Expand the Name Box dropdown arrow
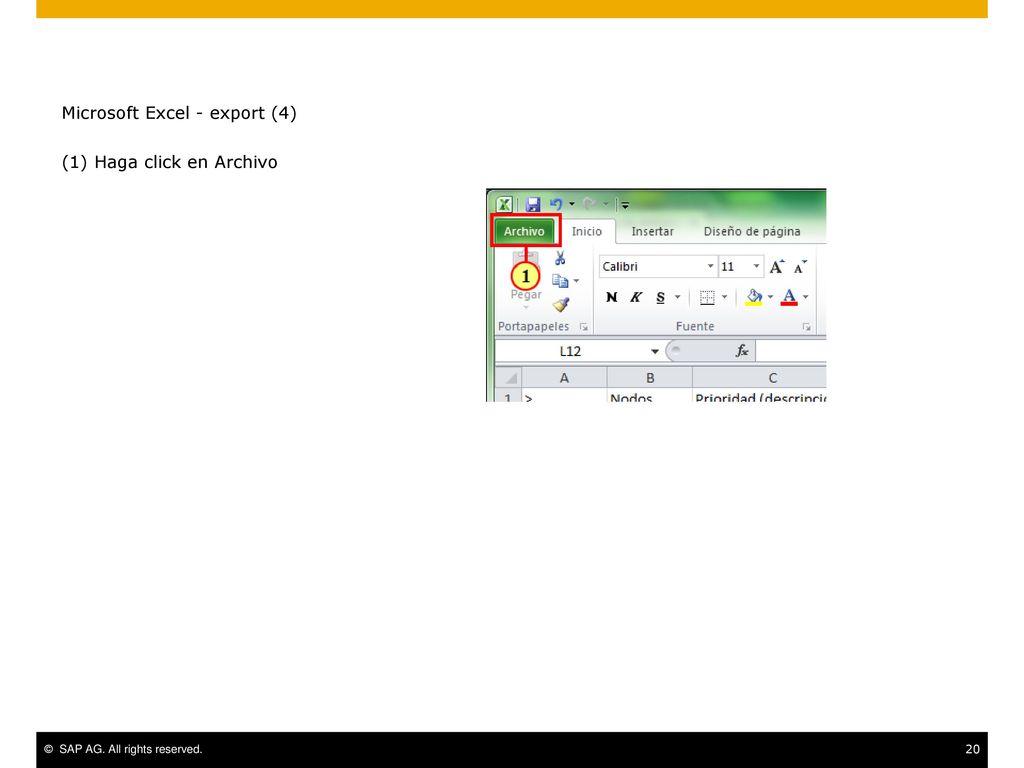Image resolution: width=1024 pixels, height=768 pixels. click(x=654, y=351)
